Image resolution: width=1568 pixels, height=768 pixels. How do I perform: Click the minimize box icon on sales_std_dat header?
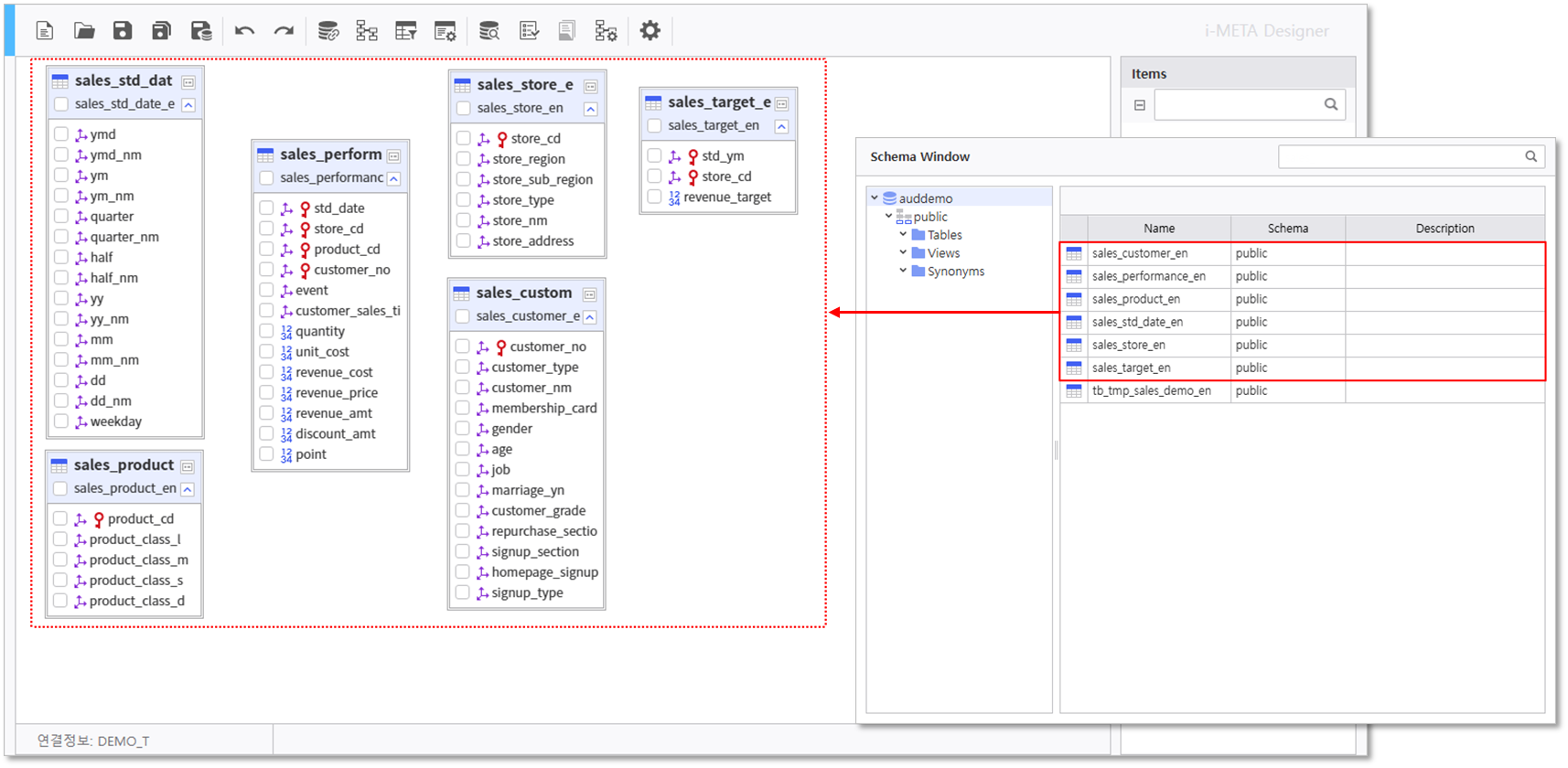pyautogui.click(x=188, y=82)
